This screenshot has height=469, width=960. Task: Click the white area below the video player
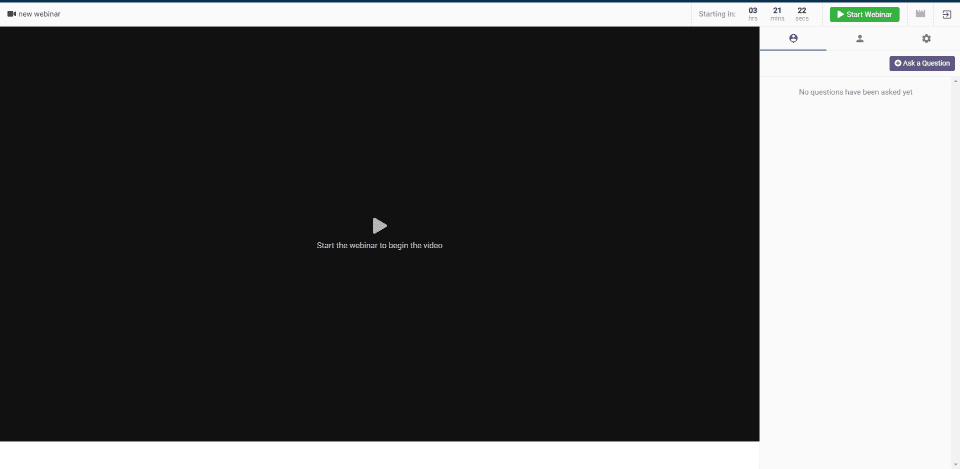[x=380, y=455]
